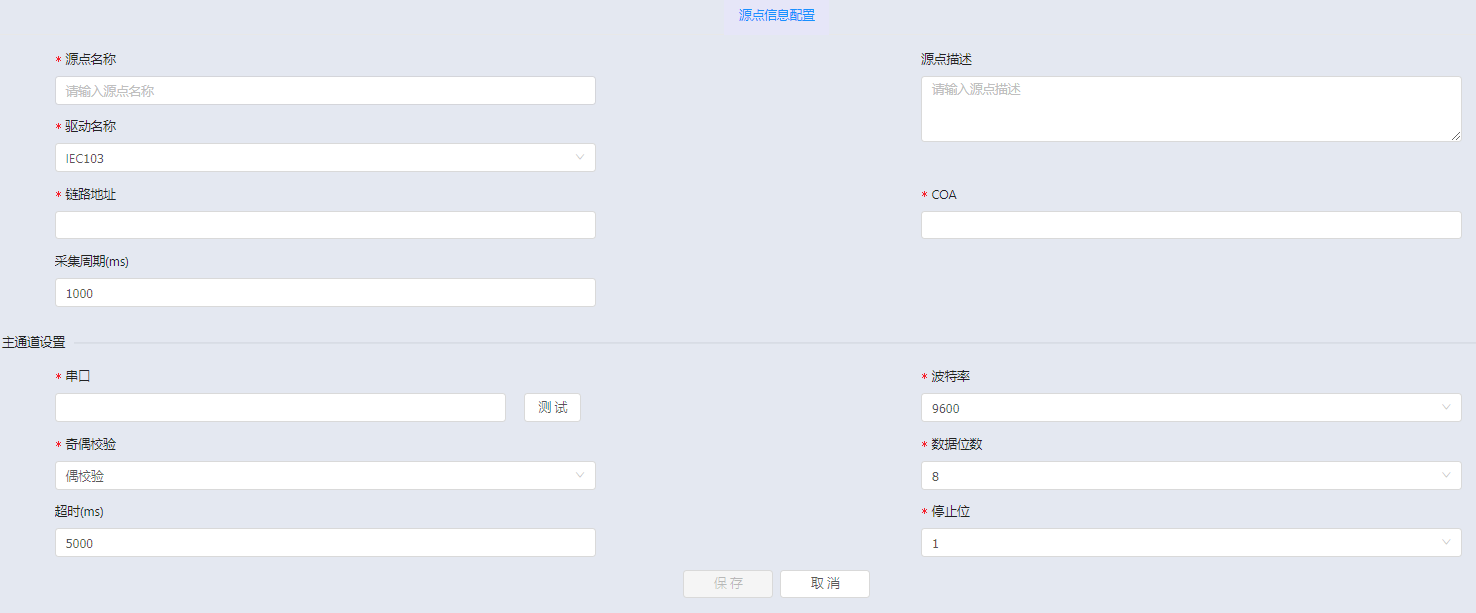Click the 超时(ms) field showing 5000
Viewport: 1476px width, 613px height.
click(325, 543)
